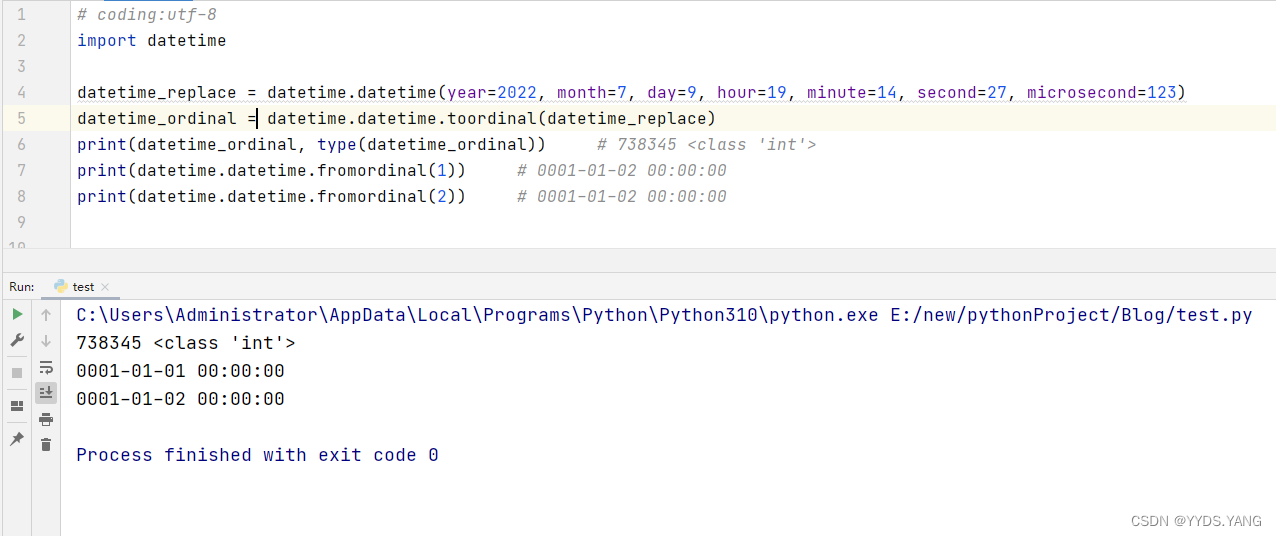The height and width of the screenshot is (536, 1276).
Task: Click line number 8 in the gutter
Action: click(x=22, y=197)
